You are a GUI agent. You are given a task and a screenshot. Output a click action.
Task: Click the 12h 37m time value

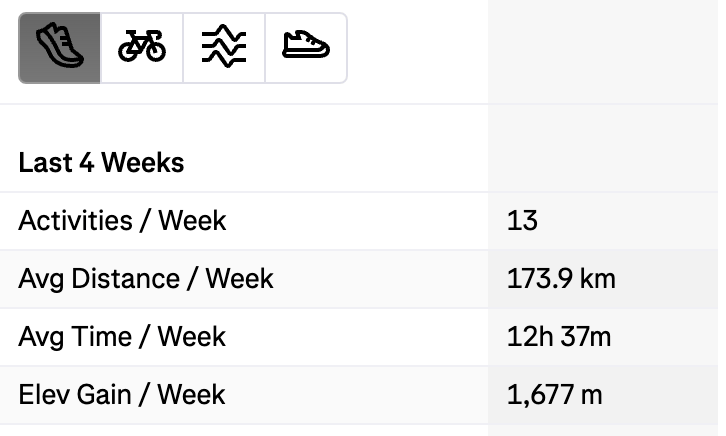[559, 336]
